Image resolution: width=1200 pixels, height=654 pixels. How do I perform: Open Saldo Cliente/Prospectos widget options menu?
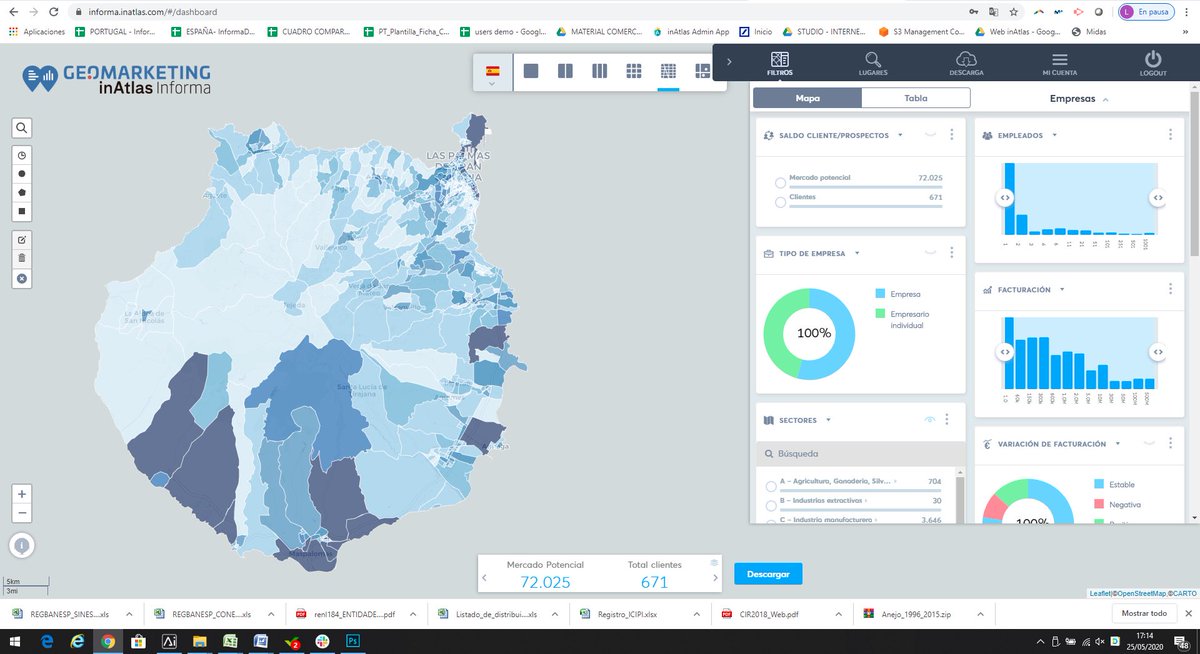(952, 135)
